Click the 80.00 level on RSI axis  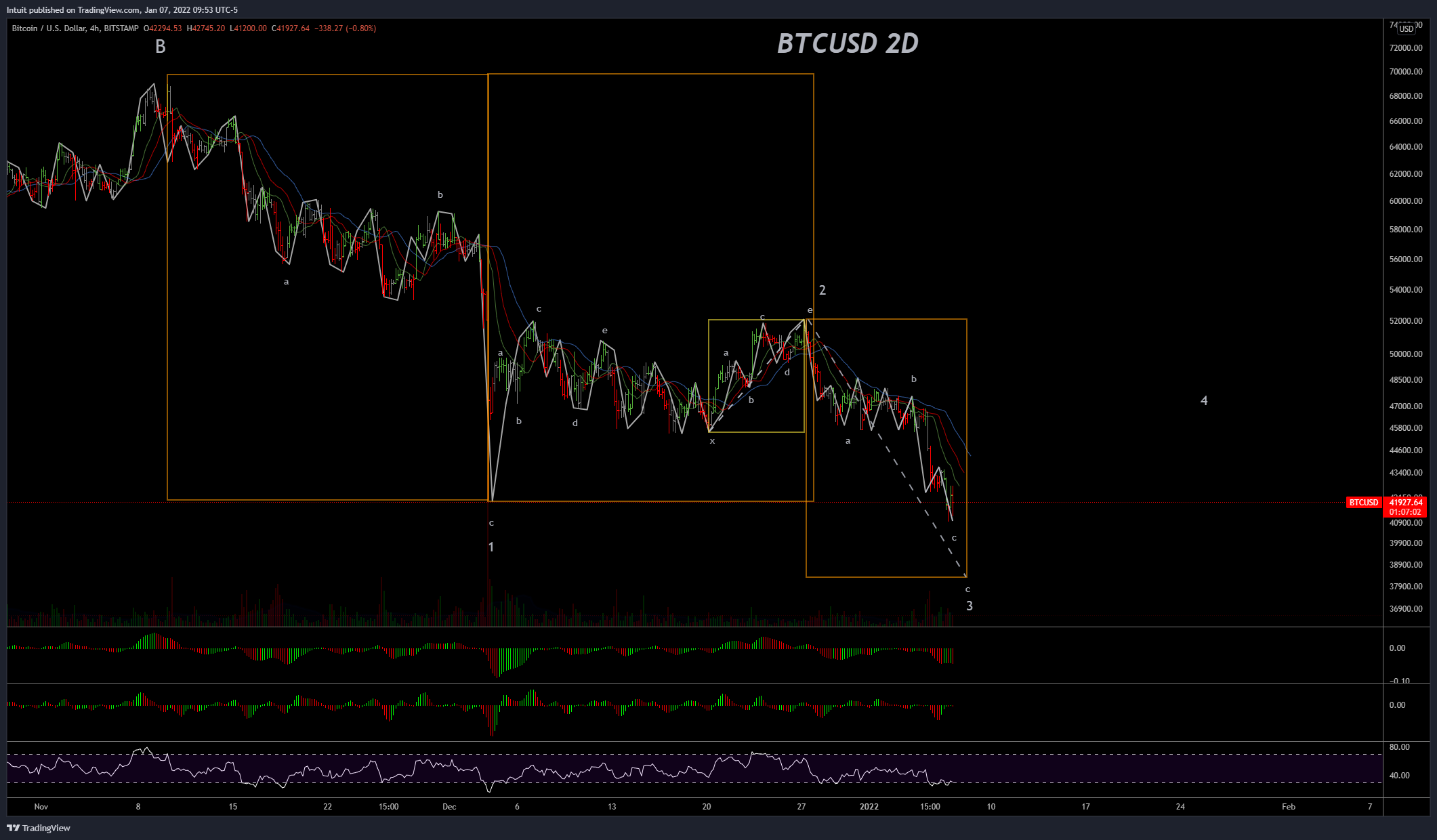pyautogui.click(x=1399, y=747)
